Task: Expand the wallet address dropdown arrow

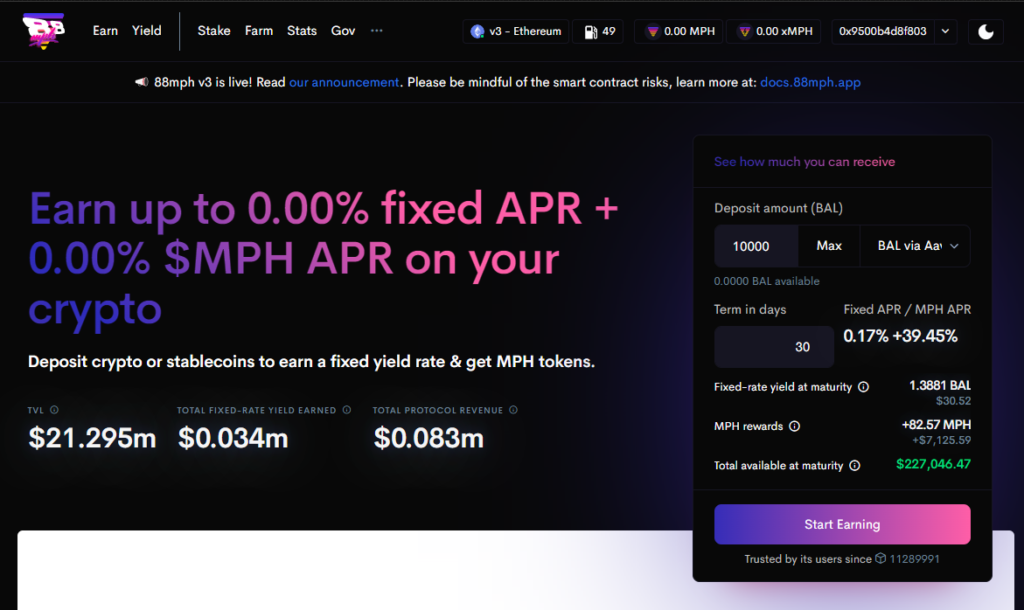Action: pyautogui.click(x=945, y=31)
